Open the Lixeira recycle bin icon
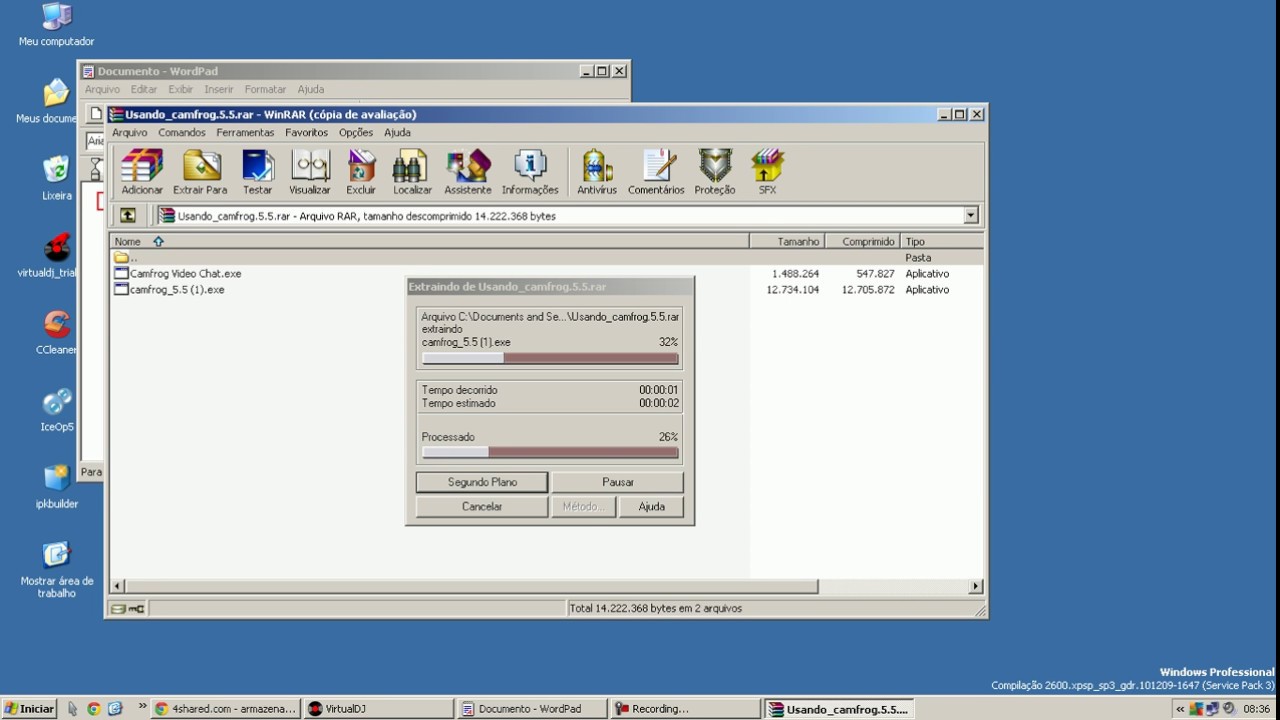 [x=56, y=178]
